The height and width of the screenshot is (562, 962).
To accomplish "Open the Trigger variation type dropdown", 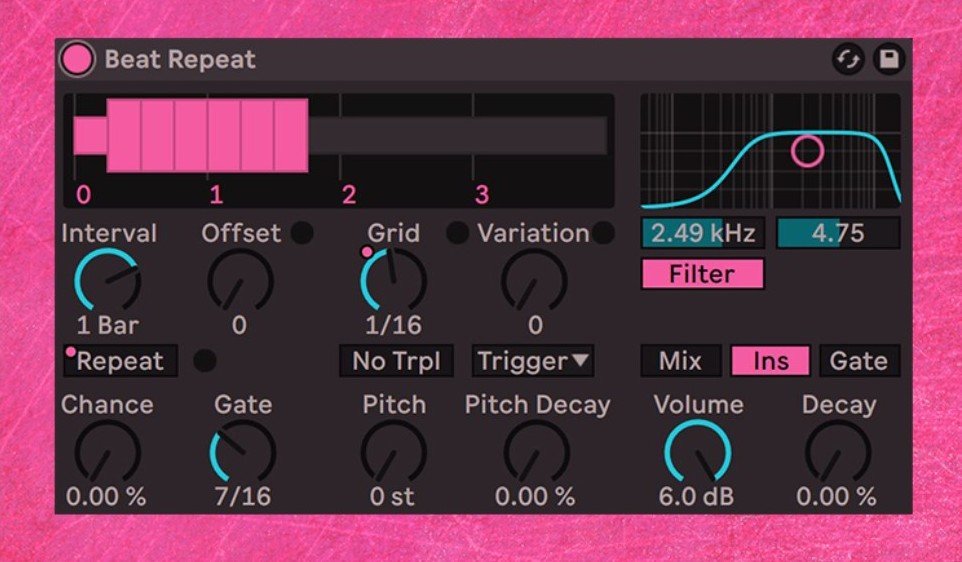I will click(533, 361).
